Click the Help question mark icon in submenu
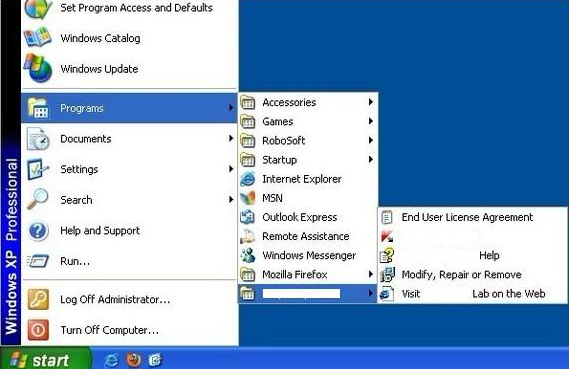This screenshot has height=369, width=569. pos(387,255)
